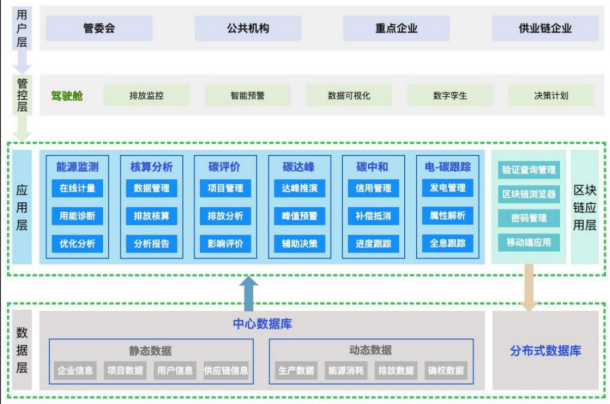This screenshot has height=404, width=610.
Task: Select the 用户信息 box
Action: pos(175,371)
